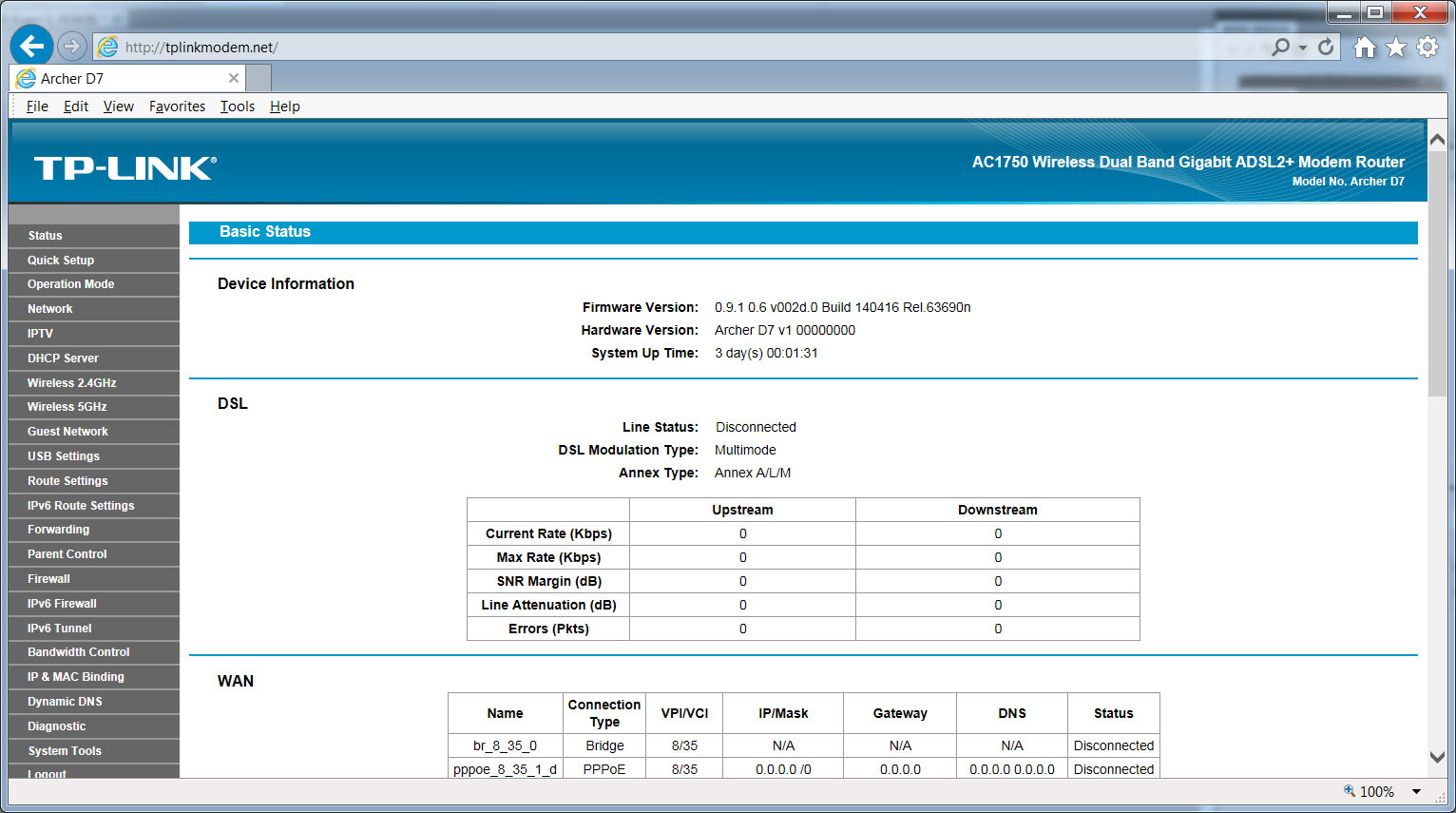Open the View menu
This screenshot has height=813, width=1456.
[119, 106]
